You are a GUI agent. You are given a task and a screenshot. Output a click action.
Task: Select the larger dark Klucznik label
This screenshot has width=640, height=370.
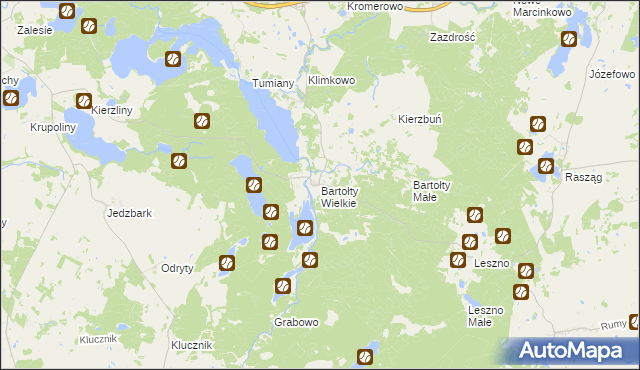pyautogui.click(x=191, y=345)
